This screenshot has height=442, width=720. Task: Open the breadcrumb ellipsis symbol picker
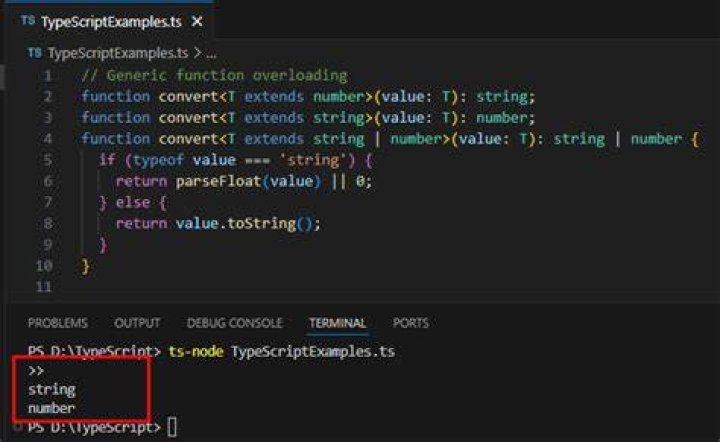[211, 54]
